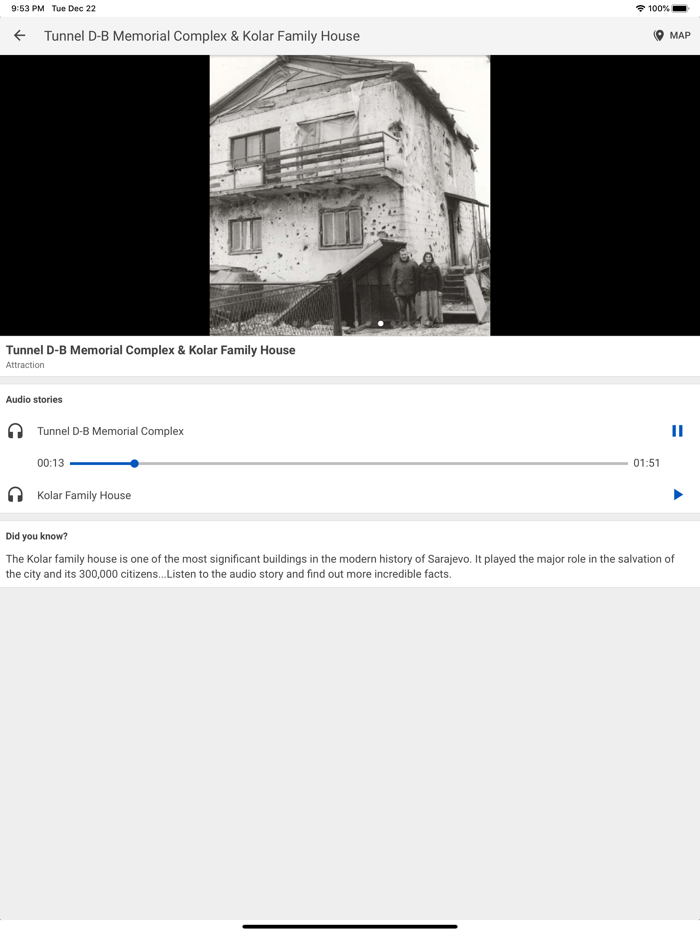
Task: Open the Kolar house black-and-white photo
Action: pyautogui.click(x=350, y=195)
